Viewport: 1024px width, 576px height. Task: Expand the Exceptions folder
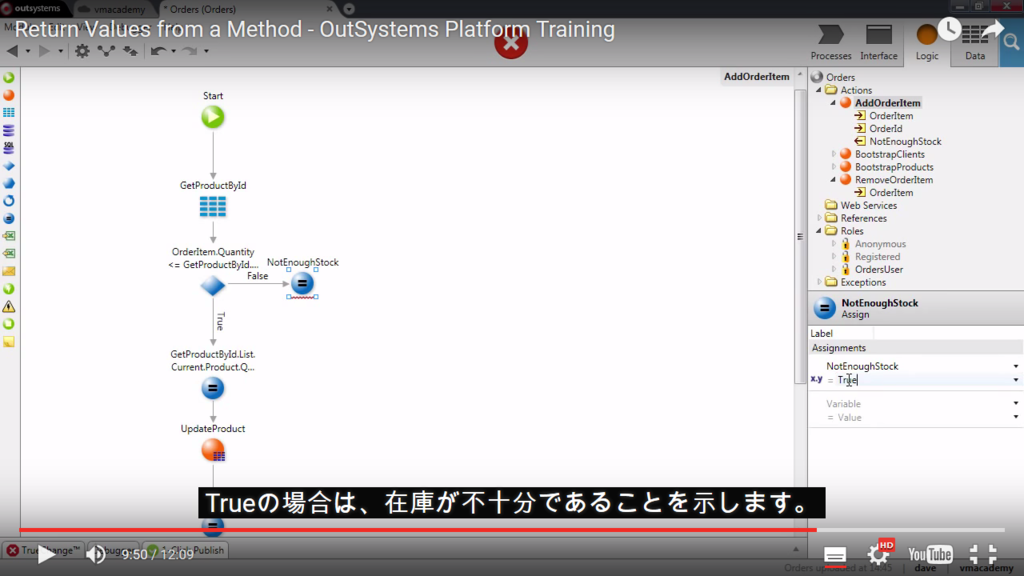pos(819,282)
